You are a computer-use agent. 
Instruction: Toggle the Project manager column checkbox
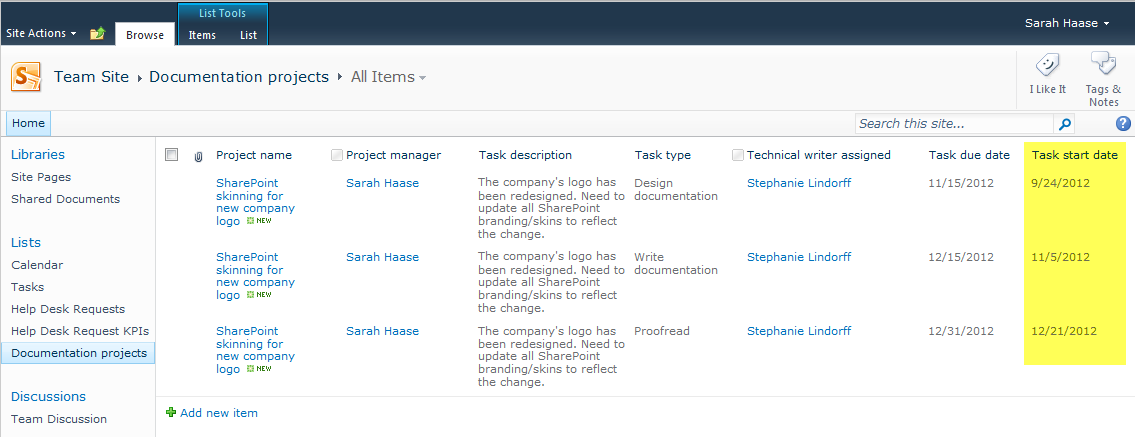[337, 155]
